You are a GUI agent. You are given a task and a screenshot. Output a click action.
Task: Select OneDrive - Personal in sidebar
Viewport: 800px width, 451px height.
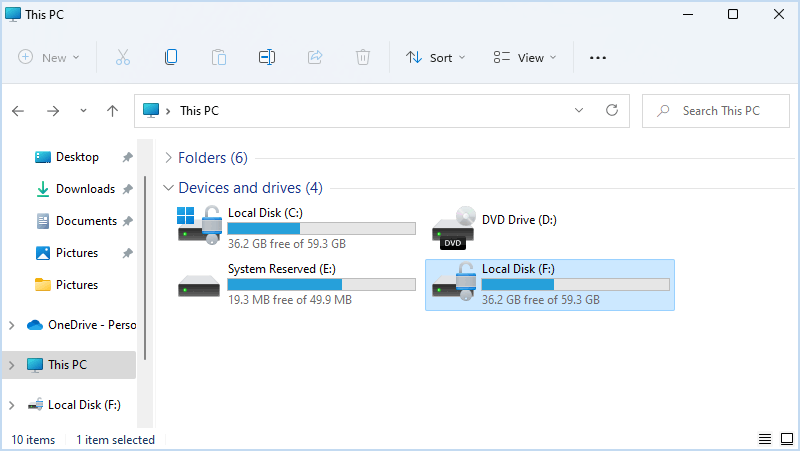(x=82, y=325)
